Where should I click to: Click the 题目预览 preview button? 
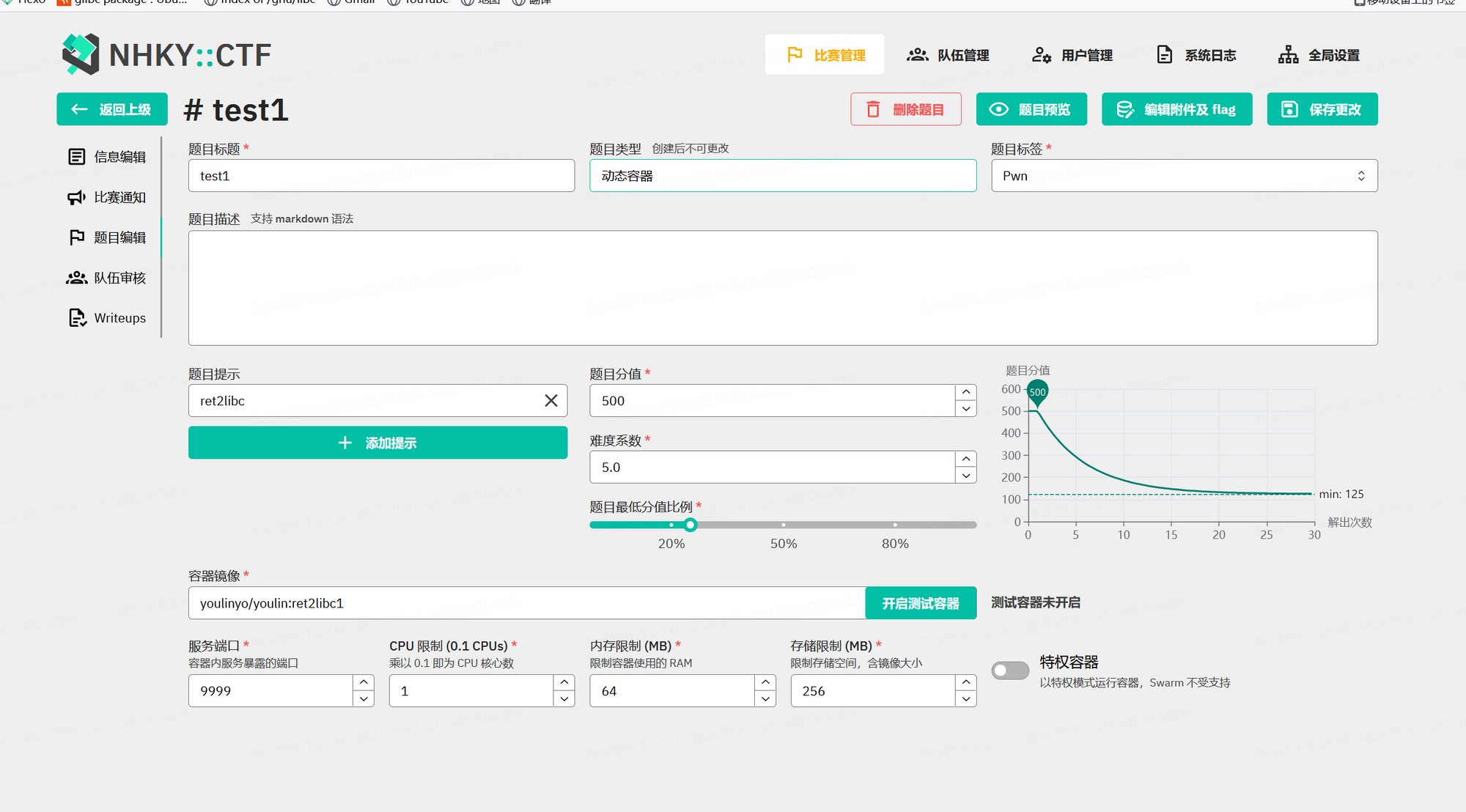click(1031, 109)
